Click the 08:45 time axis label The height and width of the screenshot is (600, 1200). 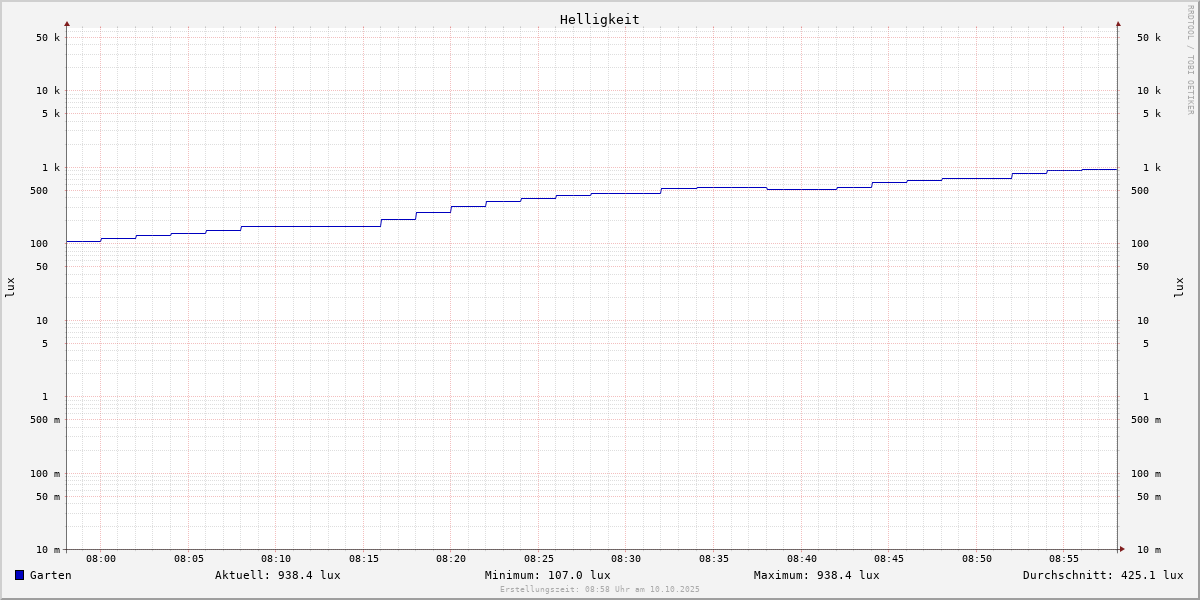tap(889, 559)
